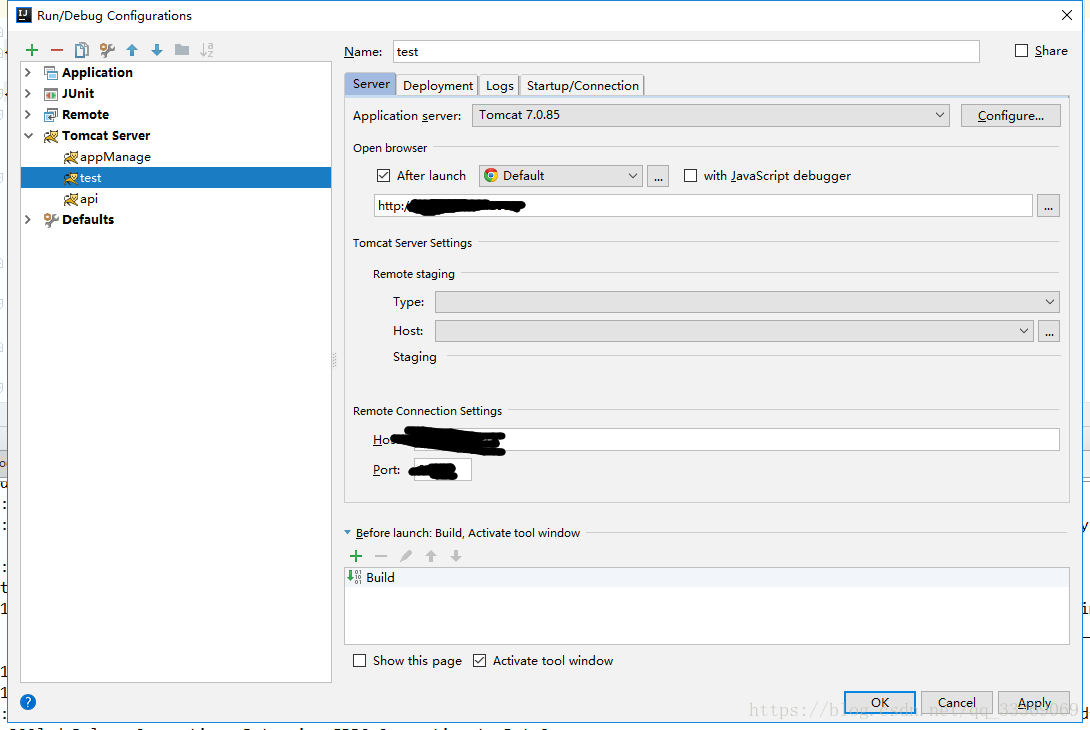The width and height of the screenshot is (1090, 730).
Task: Open Application server dropdown
Action: click(x=710, y=115)
